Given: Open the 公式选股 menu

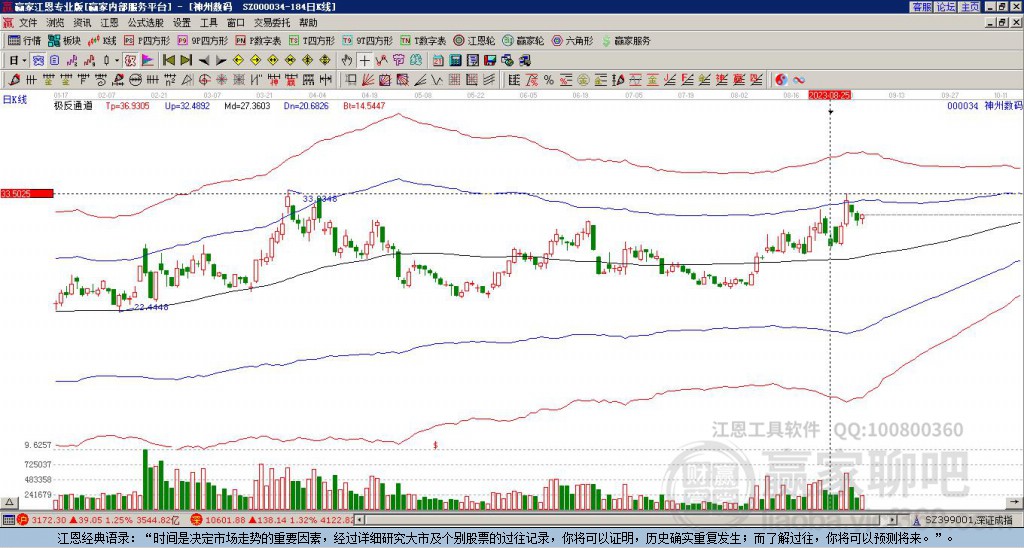Looking at the screenshot, I should pos(146,23).
